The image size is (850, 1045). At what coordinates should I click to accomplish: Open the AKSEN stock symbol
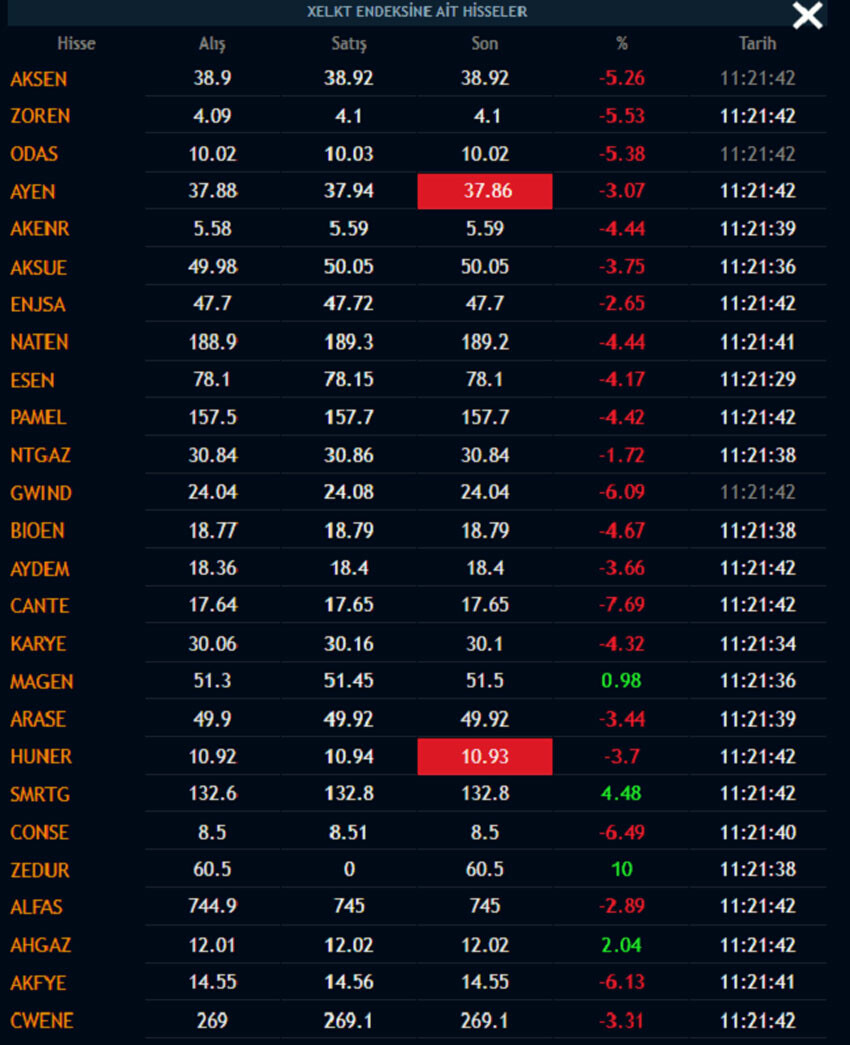tap(39, 79)
